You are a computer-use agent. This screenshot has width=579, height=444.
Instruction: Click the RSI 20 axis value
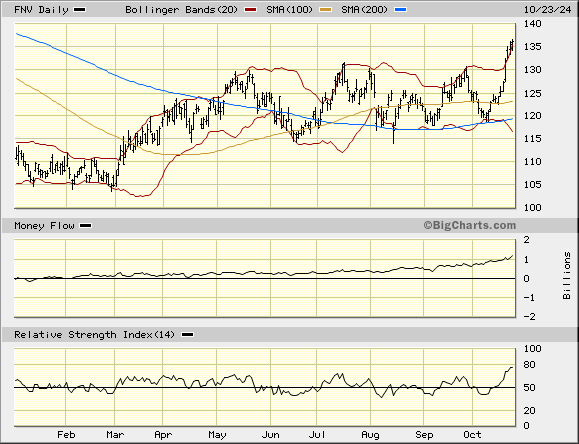point(530,411)
